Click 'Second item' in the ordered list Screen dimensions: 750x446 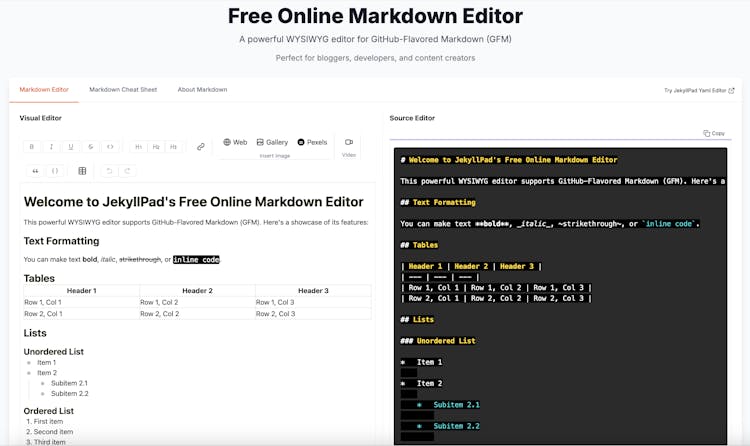pyautogui.click(x=53, y=432)
